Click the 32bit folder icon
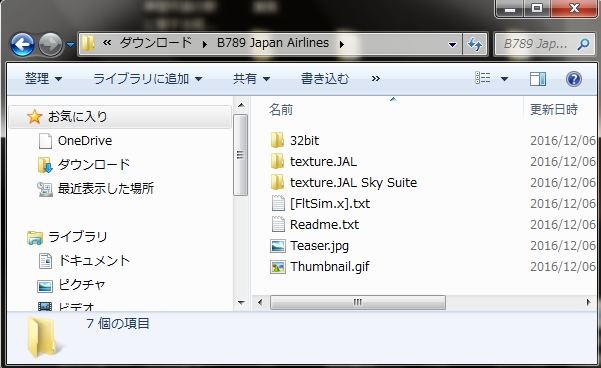The width and height of the screenshot is (601, 368). click(278, 140)
